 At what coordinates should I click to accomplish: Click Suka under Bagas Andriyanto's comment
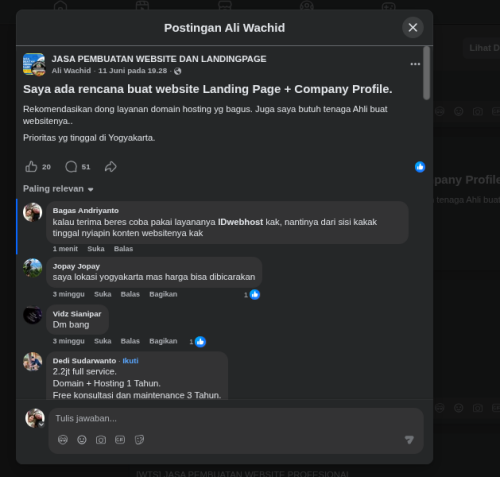96,249
